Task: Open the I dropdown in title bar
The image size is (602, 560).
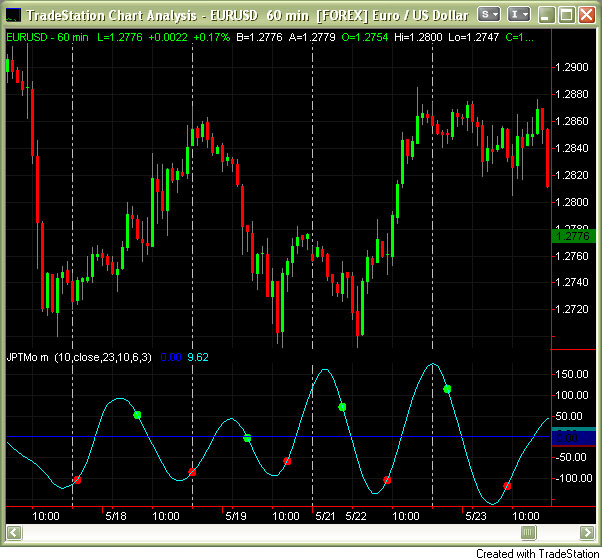Action: pos(519,15)
